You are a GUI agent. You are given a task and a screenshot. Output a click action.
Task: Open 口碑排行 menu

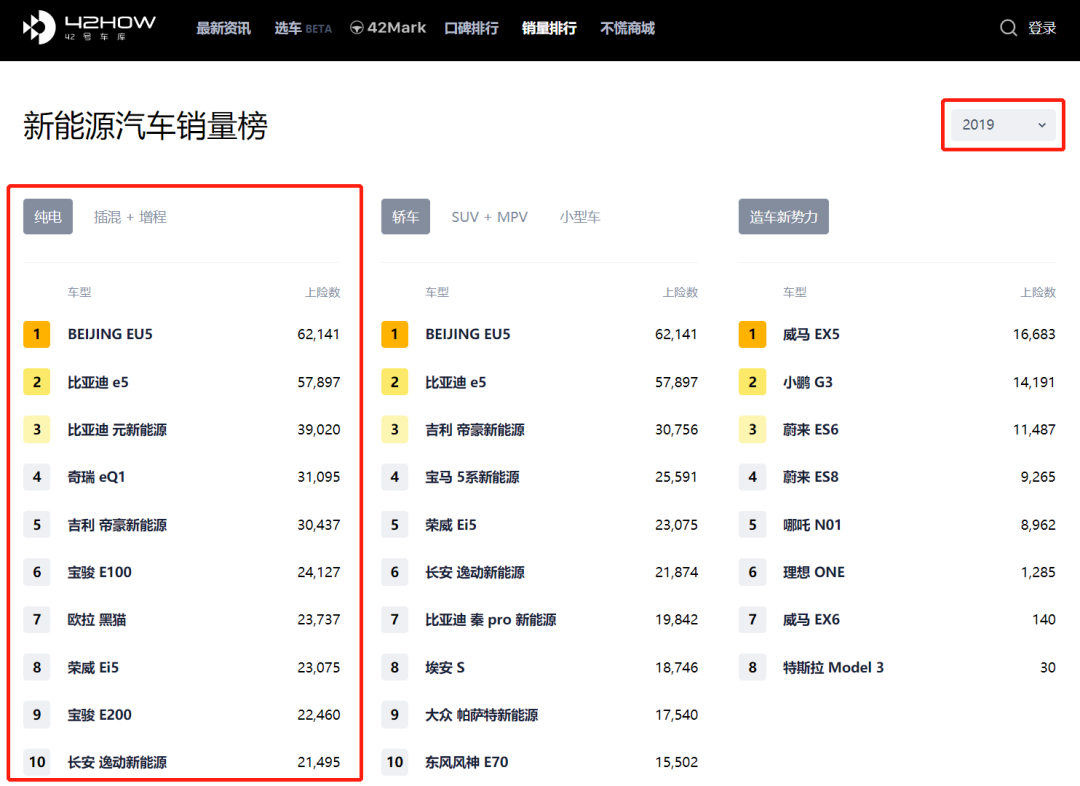tap(472, 28)
